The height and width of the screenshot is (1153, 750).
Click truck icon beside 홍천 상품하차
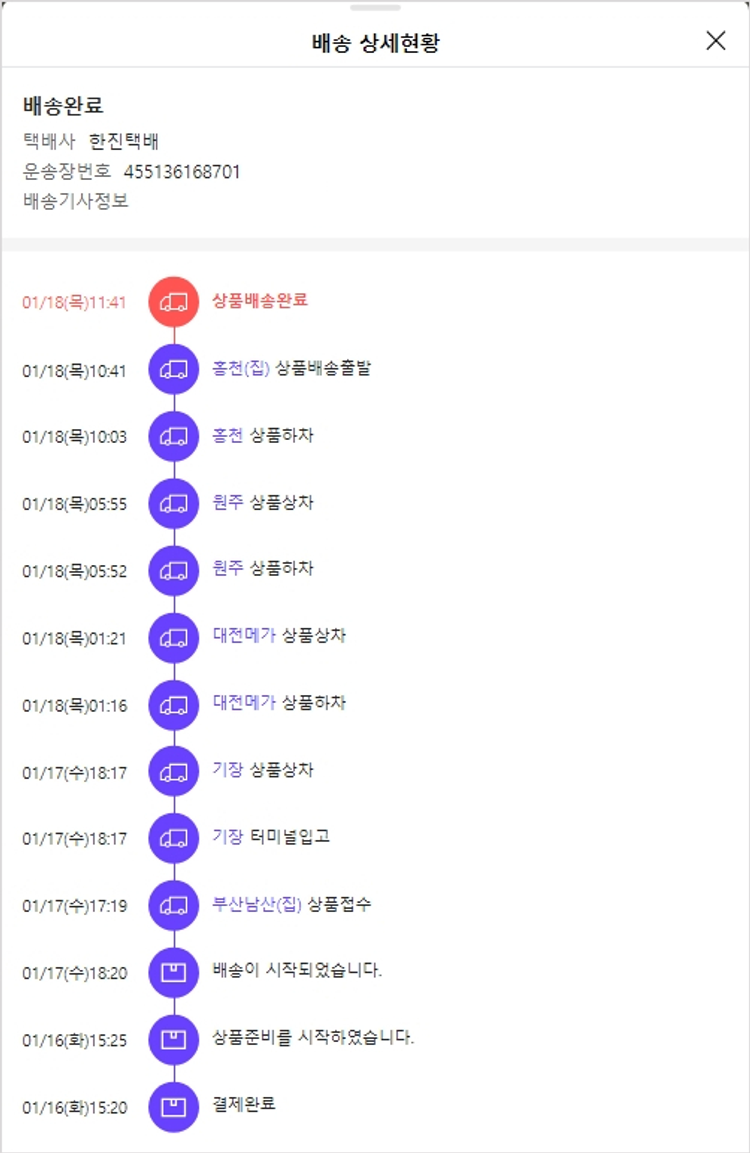click(x=174, y=436)
